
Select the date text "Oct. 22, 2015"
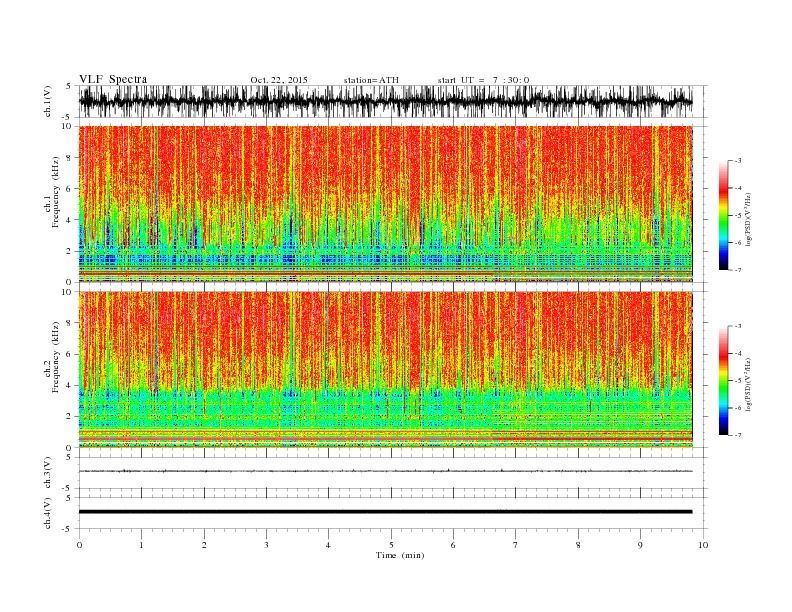279,80
